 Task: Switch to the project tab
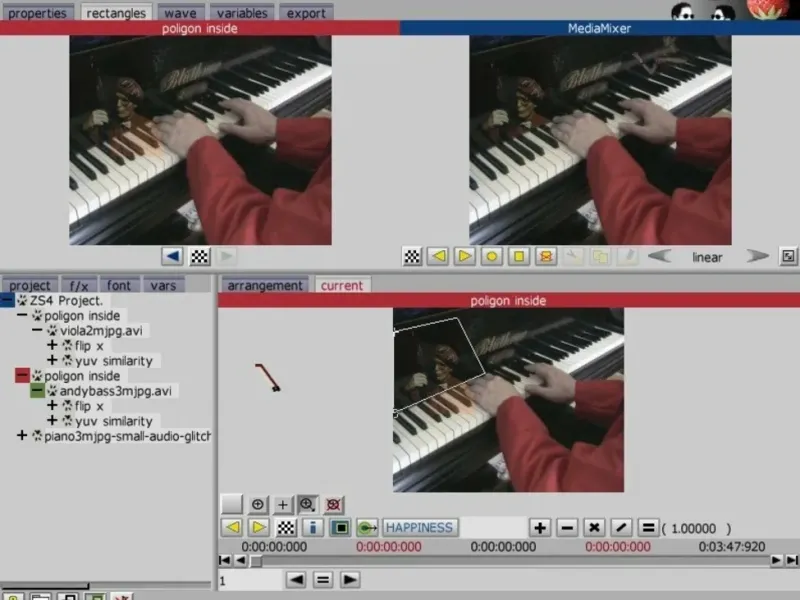click(30, 285)
